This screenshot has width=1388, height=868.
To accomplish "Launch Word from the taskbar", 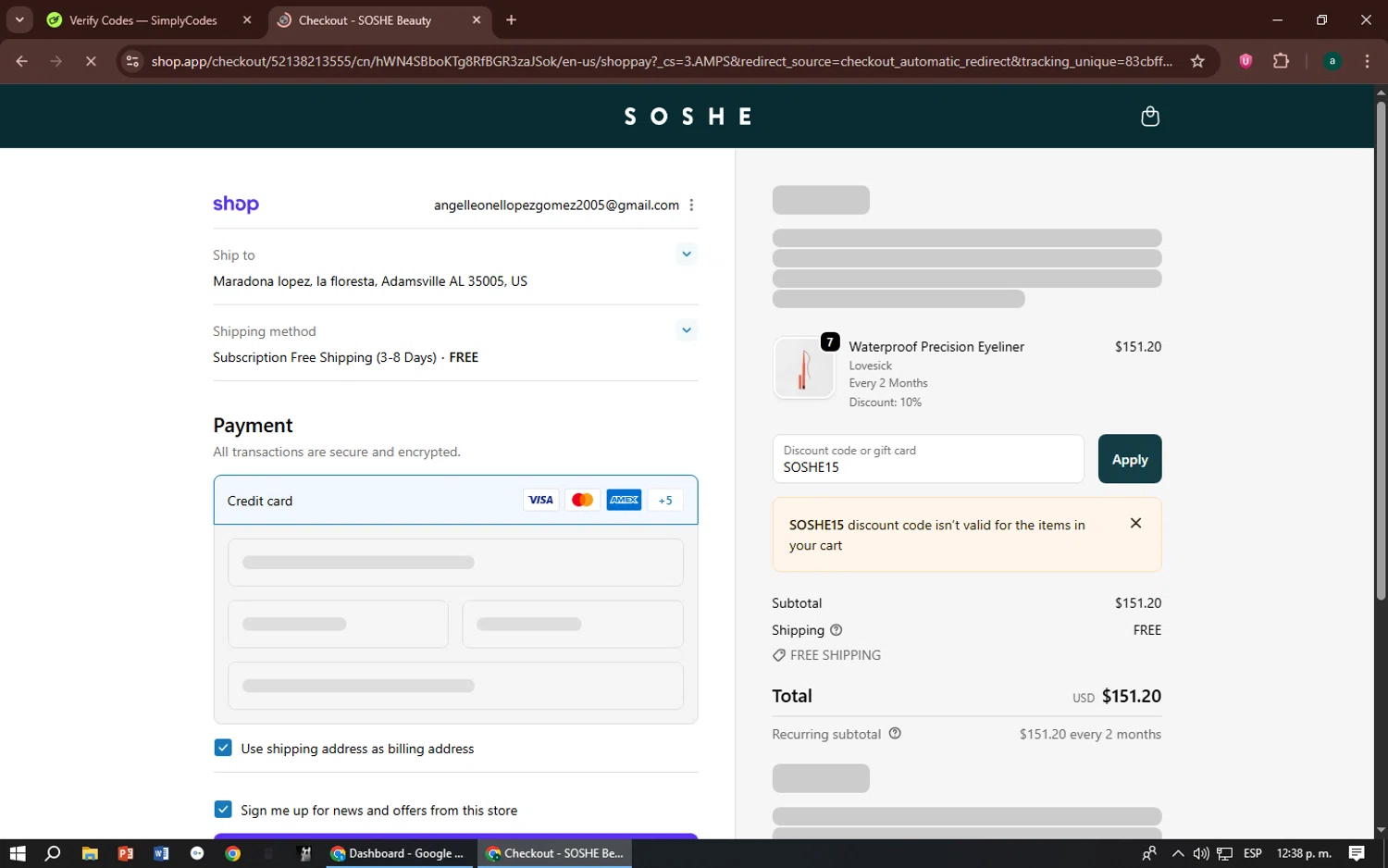I will 161,853.
